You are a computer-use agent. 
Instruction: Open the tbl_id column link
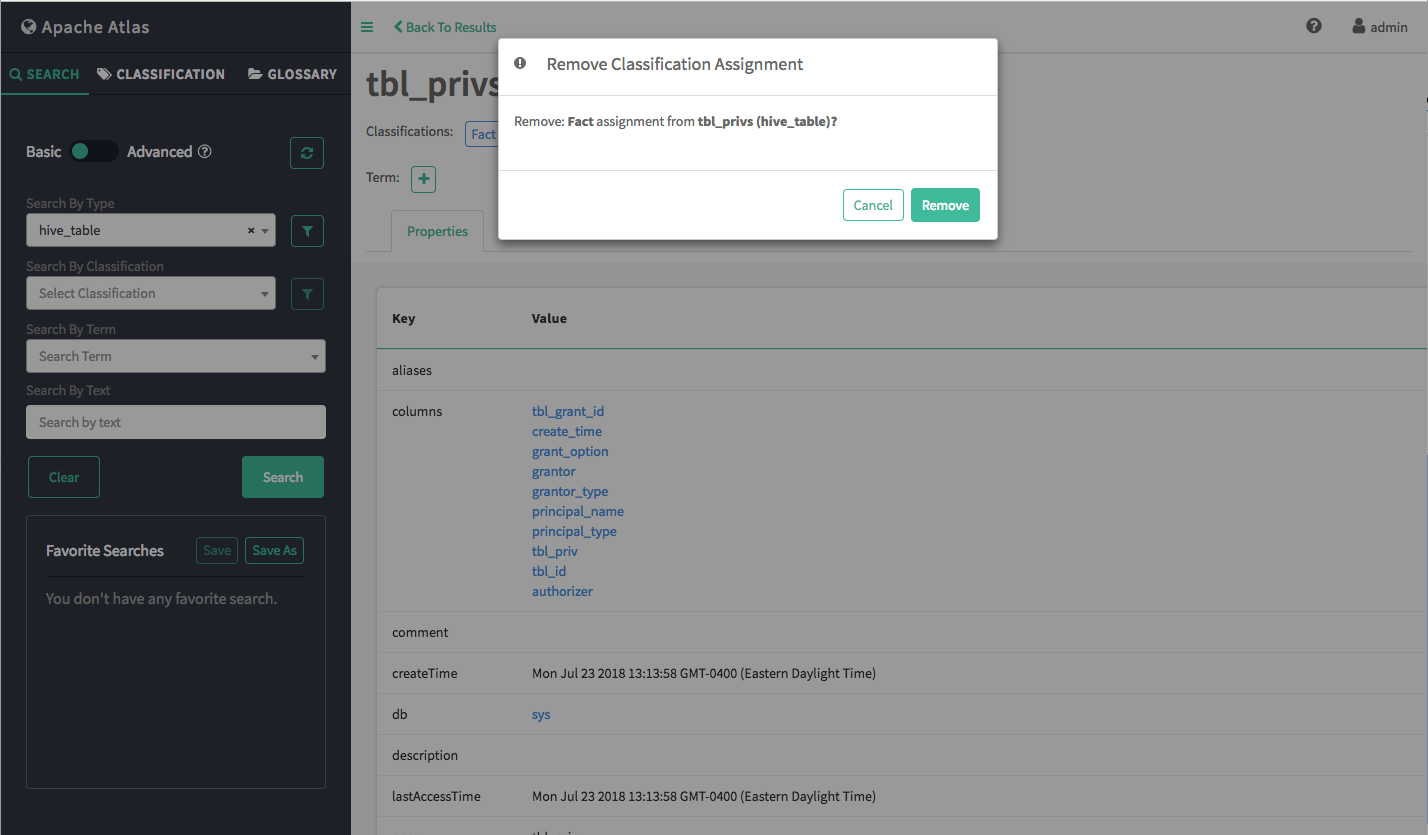click(x=549, y=571)
